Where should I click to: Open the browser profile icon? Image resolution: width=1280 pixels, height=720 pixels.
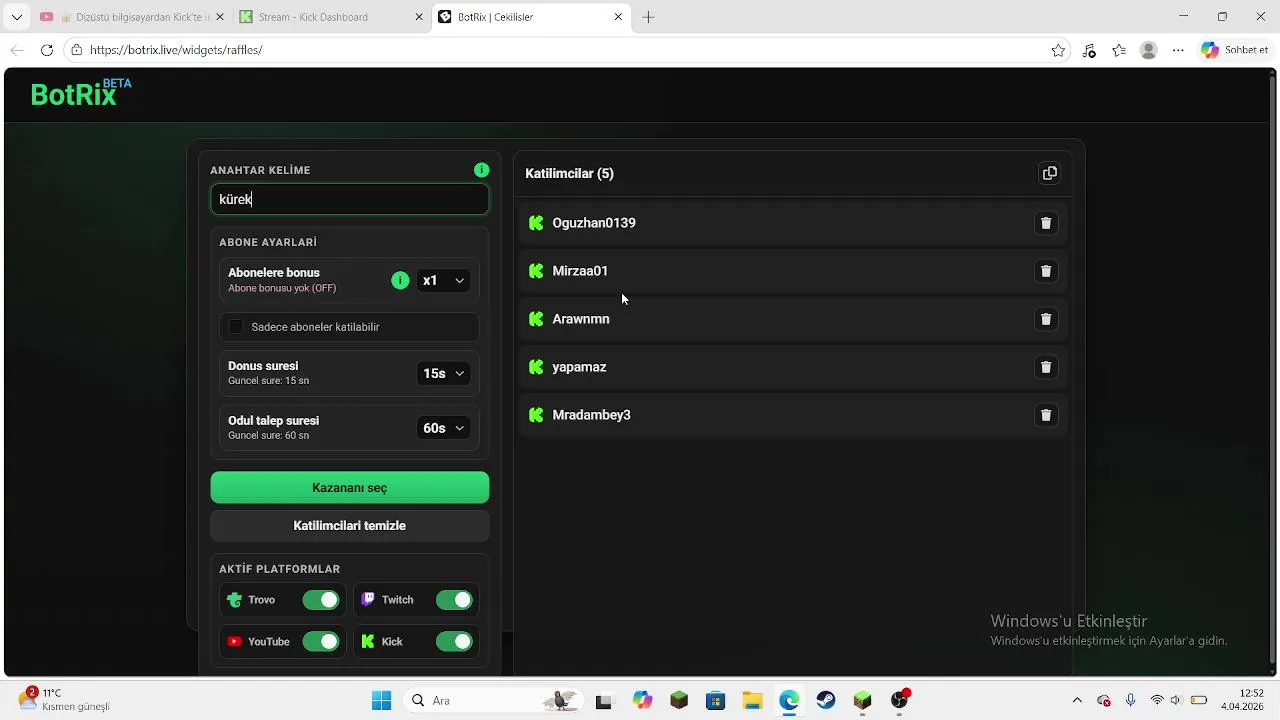tap(1149, 50)
